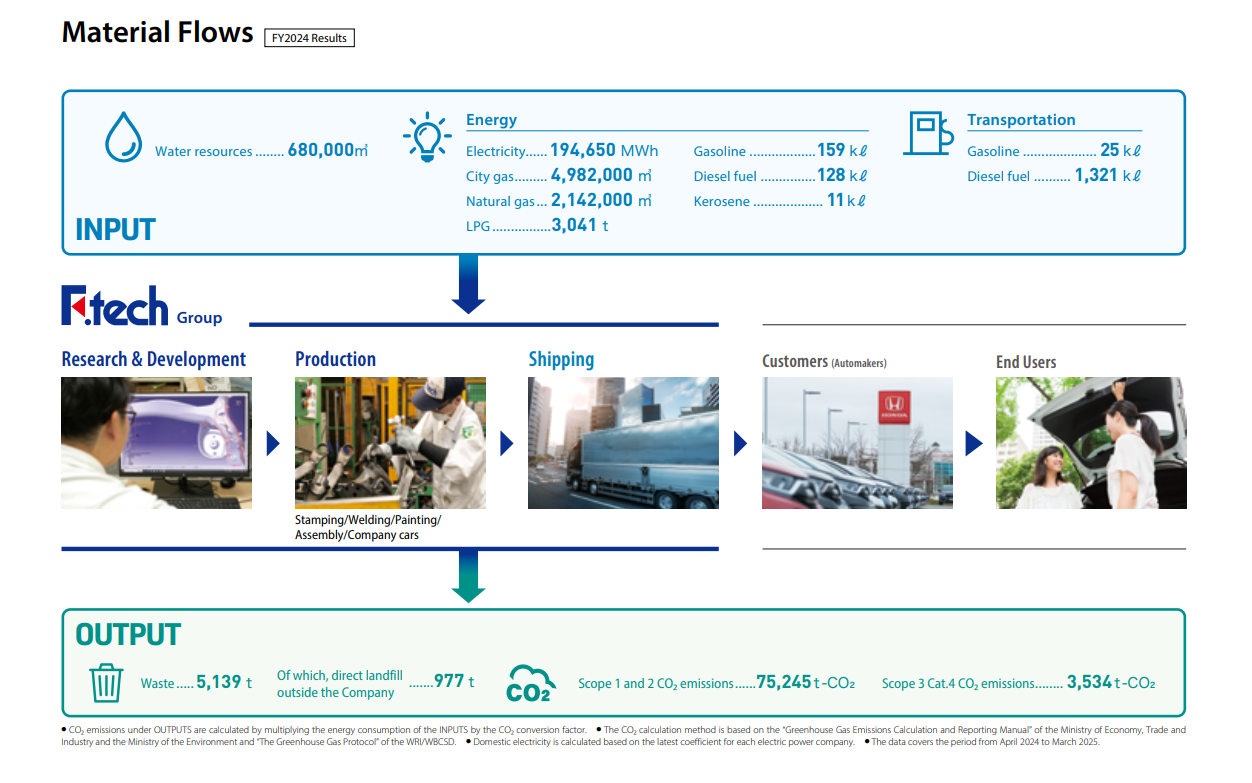
Task: Click the Energy section heading
Action: [491, 120]
